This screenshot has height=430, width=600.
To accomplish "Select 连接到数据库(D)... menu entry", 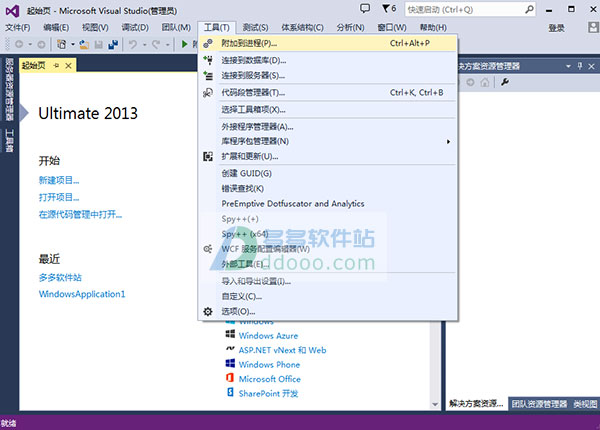I will (x=328, y=60).
